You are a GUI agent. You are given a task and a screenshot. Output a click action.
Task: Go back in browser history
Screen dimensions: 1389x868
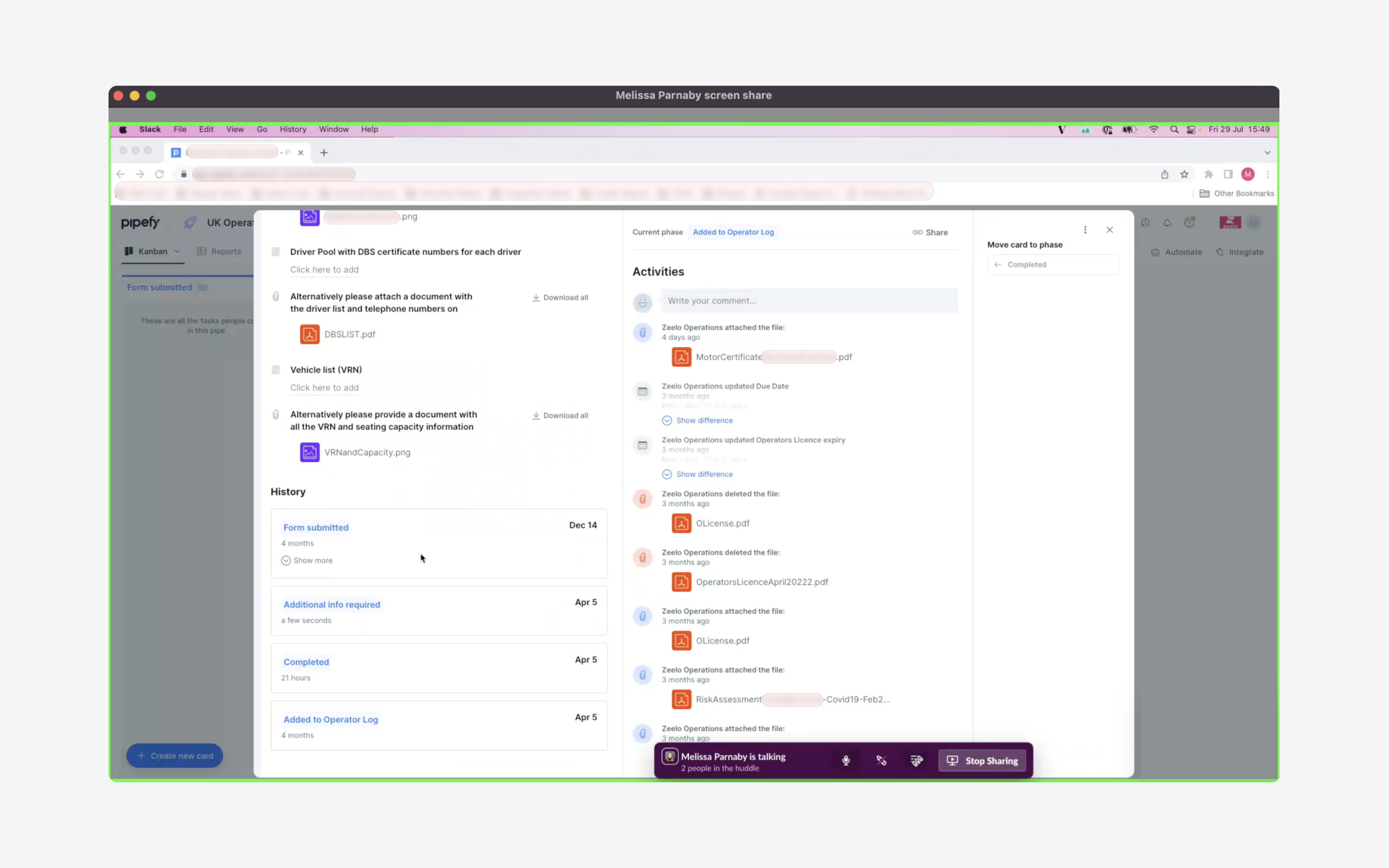[x=120, y=174]
